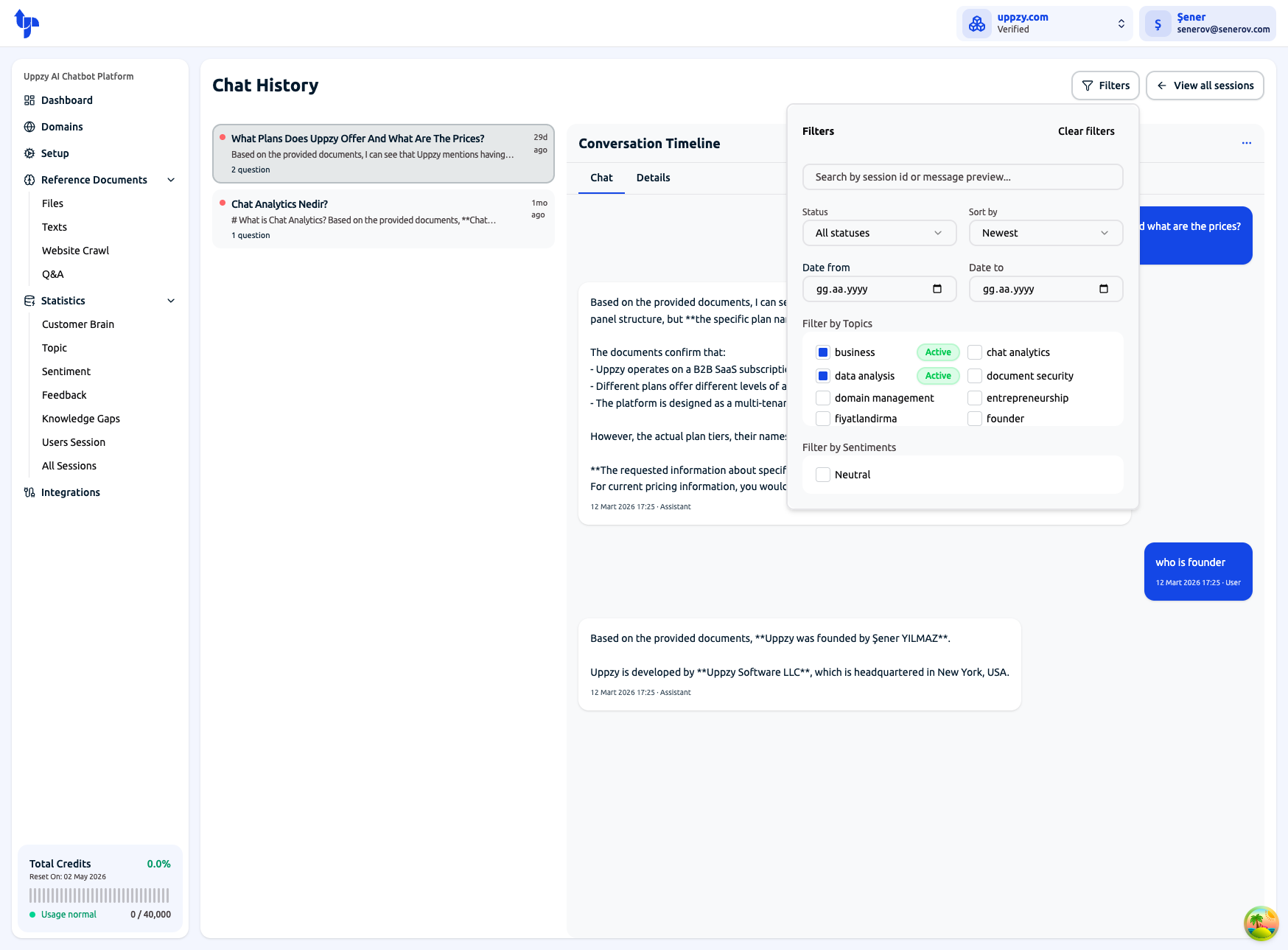The image size is (1288, 950).
Task: Select the What Plans Does Uppzy Offer session
Action: (383, 153)
